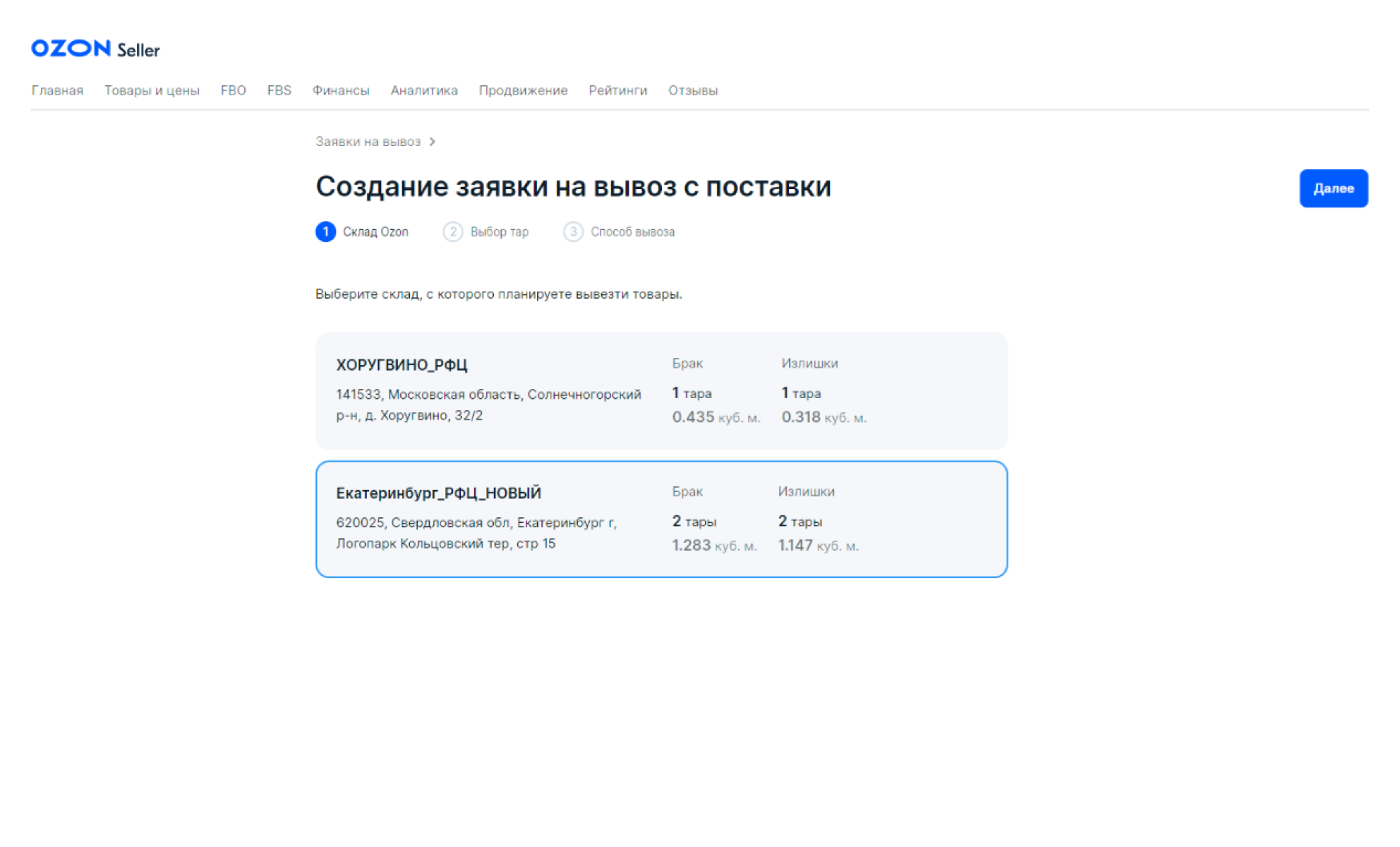Select step 2 circle Выбор тар
Image resolution: width=1400 pixels, height=847 pixels.
453,232
